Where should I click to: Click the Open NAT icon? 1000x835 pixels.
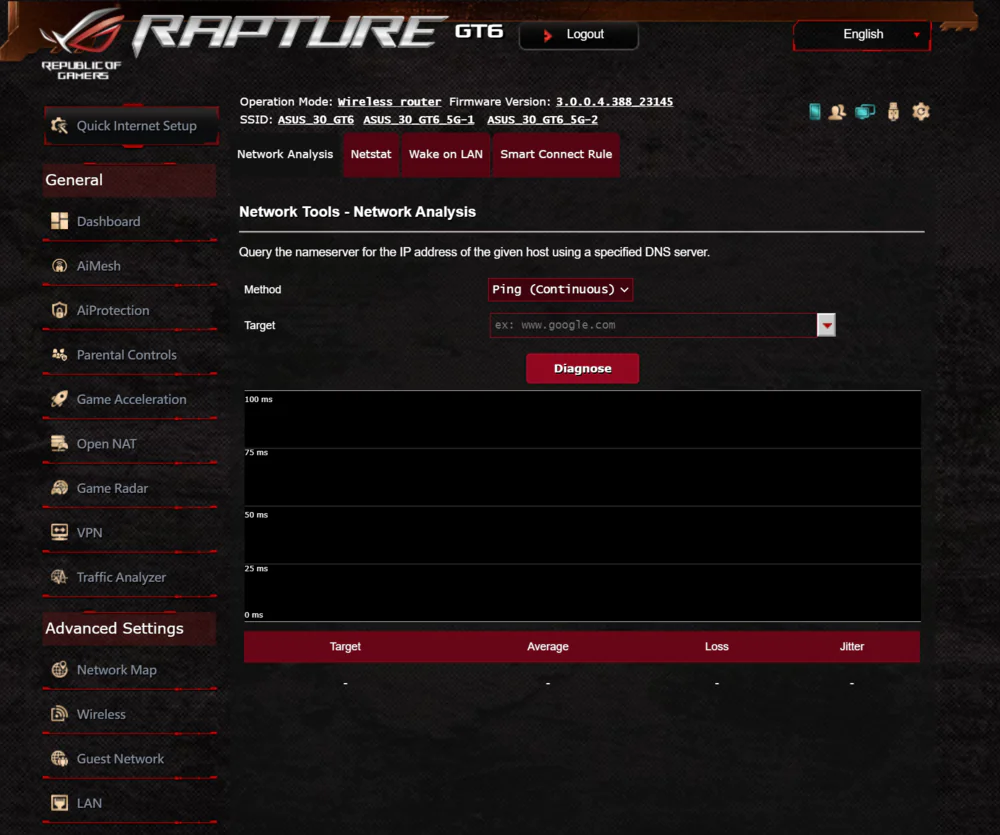(59, 443)
